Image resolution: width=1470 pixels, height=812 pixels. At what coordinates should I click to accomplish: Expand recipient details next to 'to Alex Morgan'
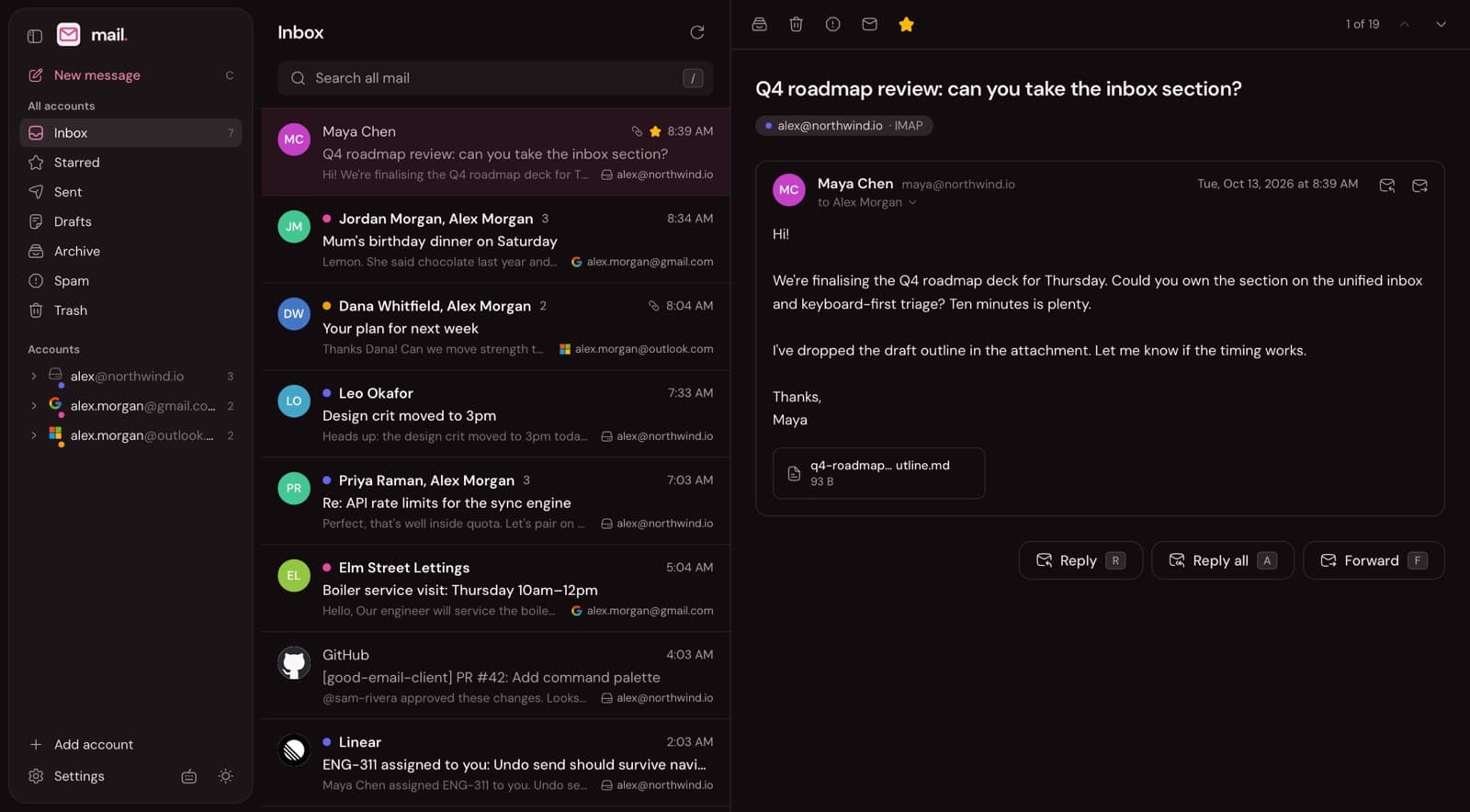click(912, 203)
